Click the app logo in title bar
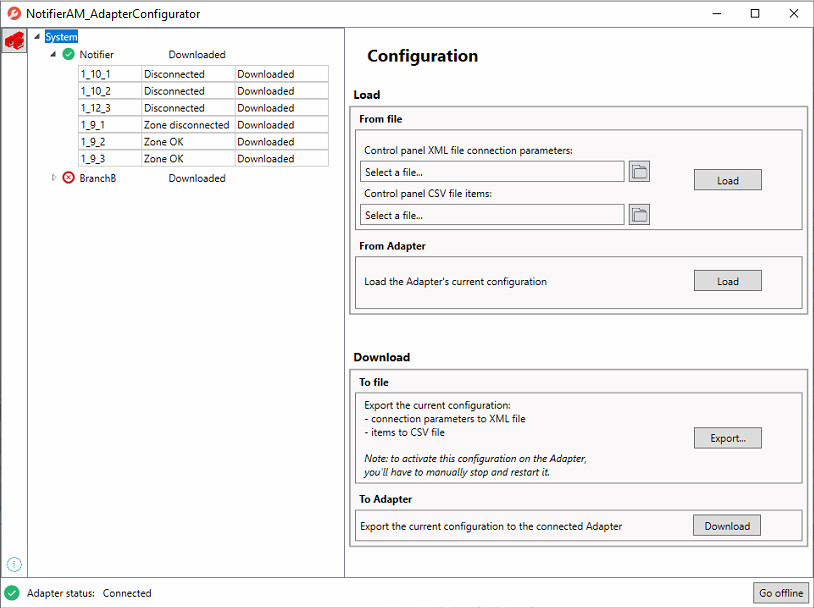 (13, 14)
